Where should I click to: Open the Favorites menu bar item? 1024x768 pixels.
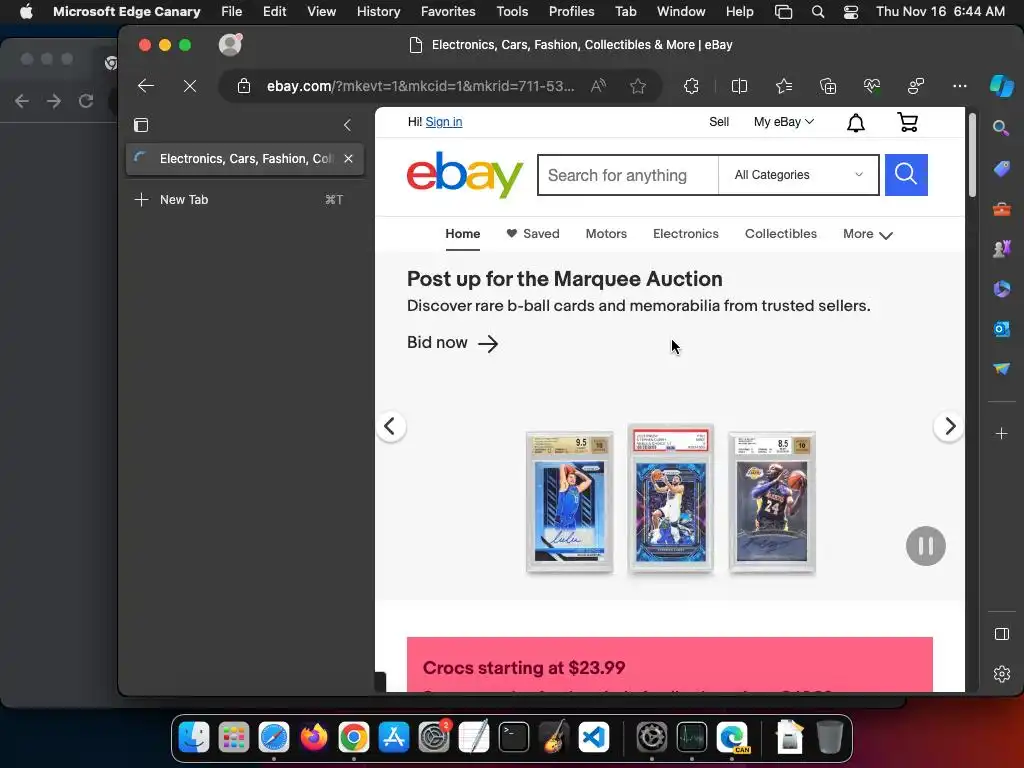[448, 12]
